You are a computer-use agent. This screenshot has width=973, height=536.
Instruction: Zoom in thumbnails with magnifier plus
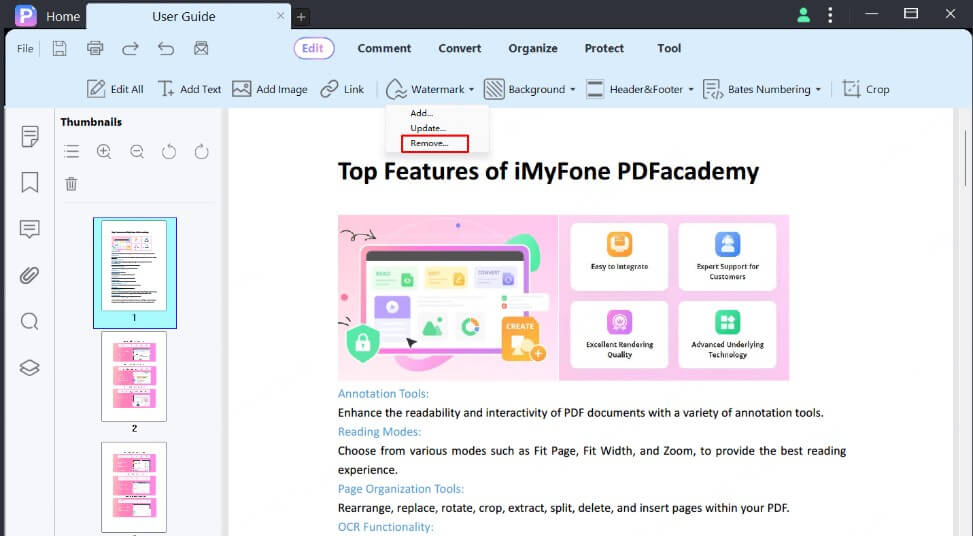click(x=104, y=151)
